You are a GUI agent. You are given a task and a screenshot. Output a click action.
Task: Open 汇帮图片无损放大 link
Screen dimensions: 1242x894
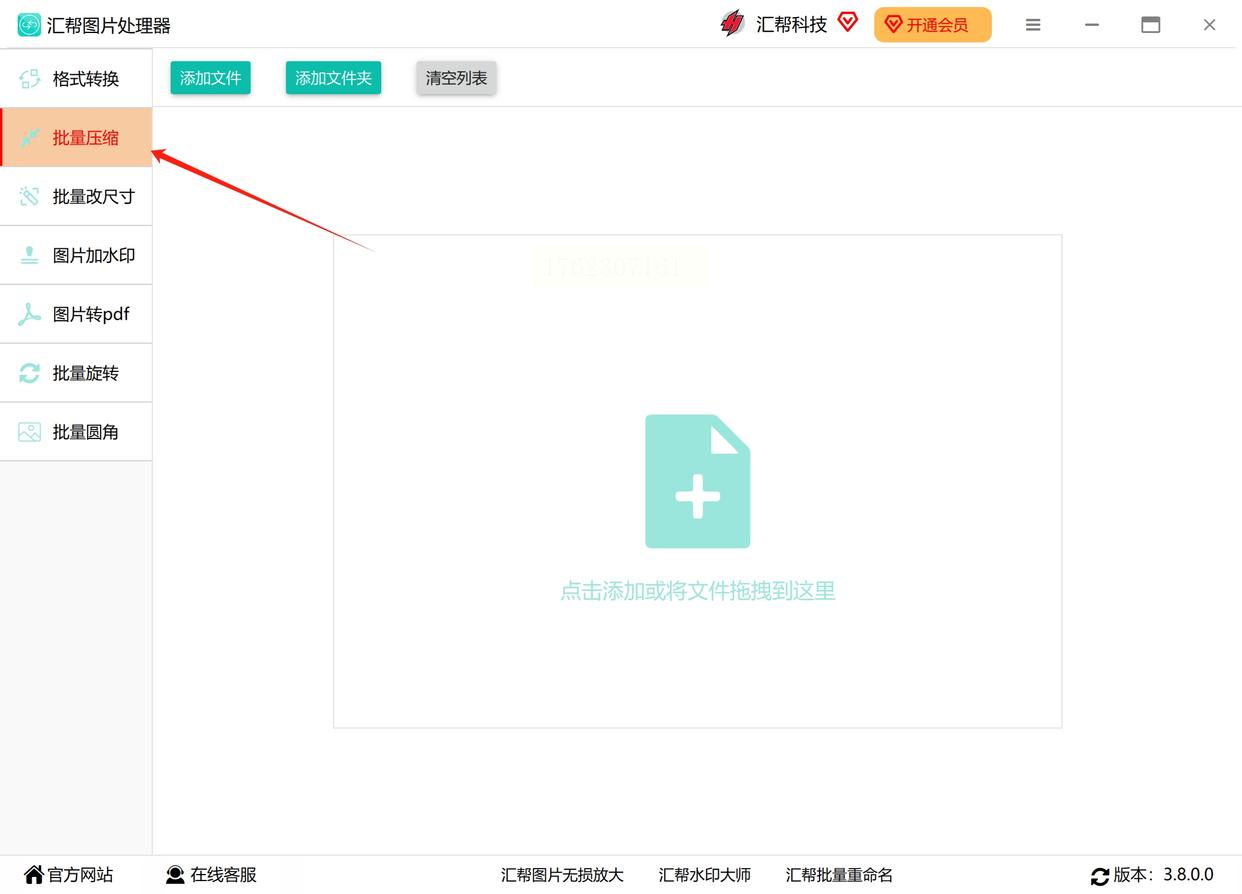pyautogui.click(x=562, y=875)
